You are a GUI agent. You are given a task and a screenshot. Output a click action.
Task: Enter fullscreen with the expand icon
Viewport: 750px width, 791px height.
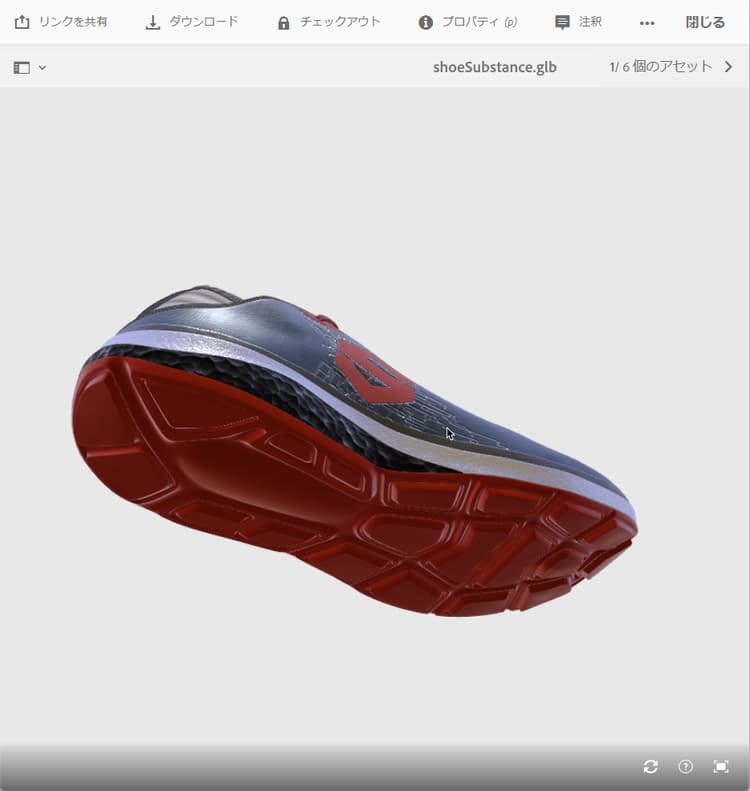point(721,767)
